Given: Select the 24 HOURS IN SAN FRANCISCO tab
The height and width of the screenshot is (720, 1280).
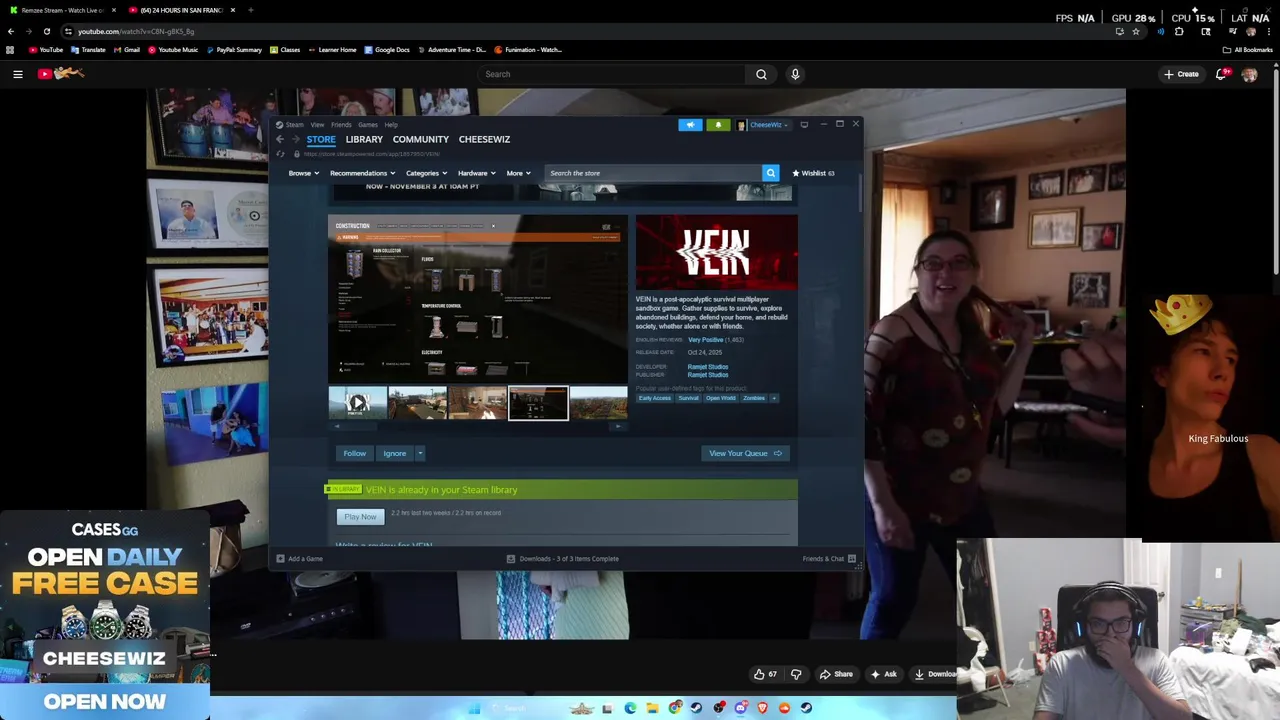Looking at the screenshot, I should 181,10.
